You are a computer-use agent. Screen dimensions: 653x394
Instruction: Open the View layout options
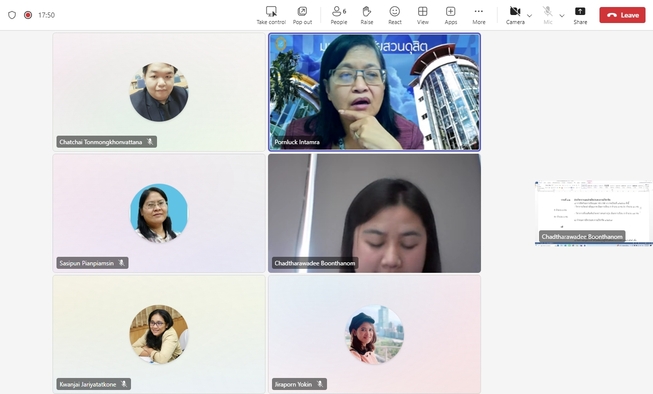[x=422, y=15]
